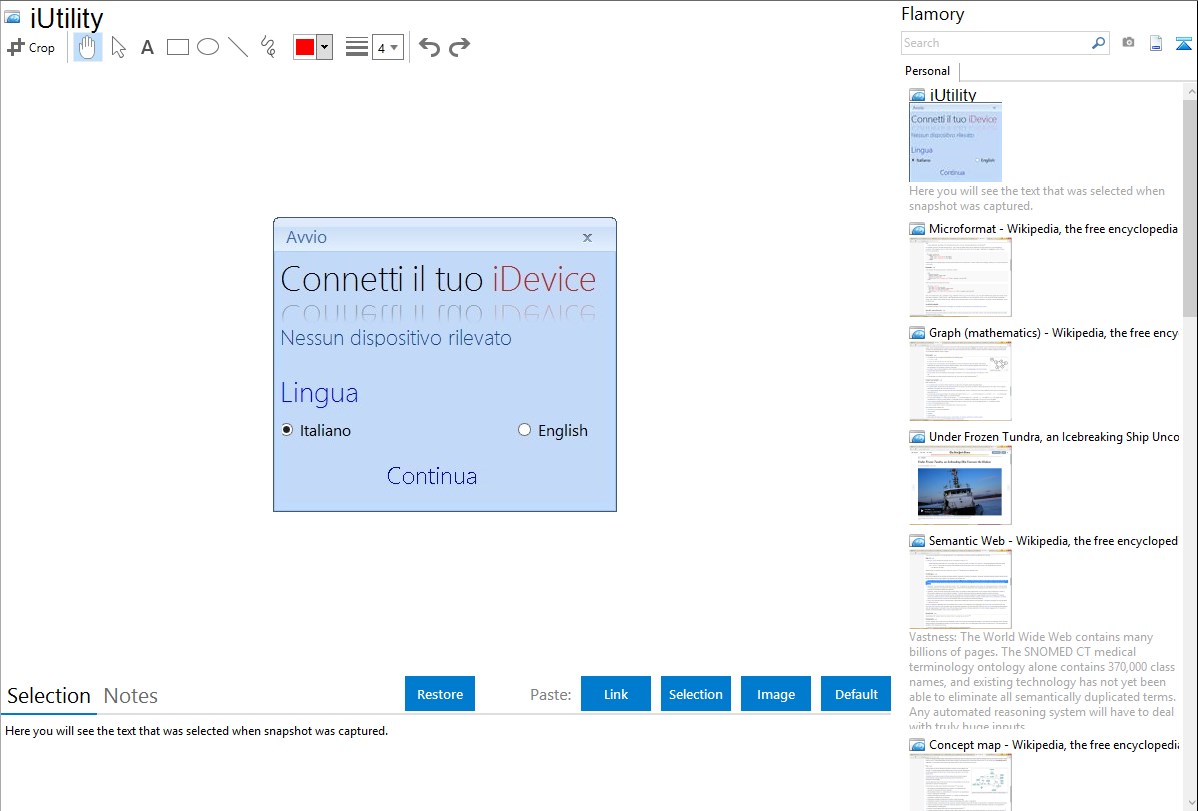Open the line width dropdown showing 4
This screenshot has width=1198, height=811.
[x=387, y=47]
